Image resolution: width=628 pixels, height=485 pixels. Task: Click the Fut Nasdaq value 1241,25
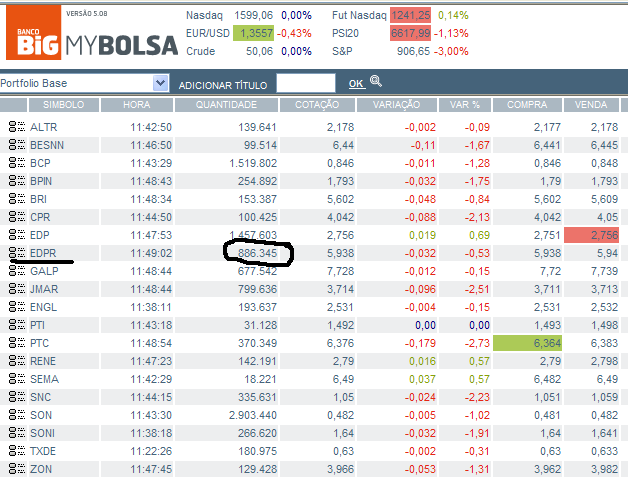coord(411,15)
